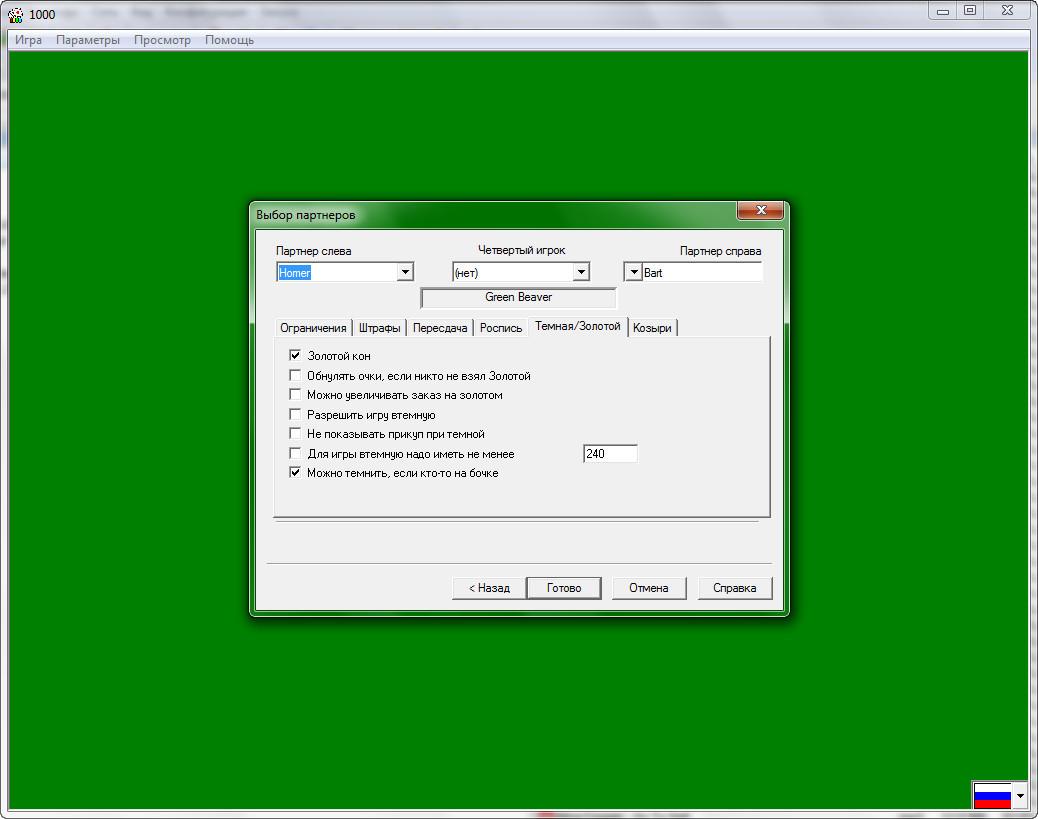Enable Обнулять очки, если никто не взял Золотой
This screenshot has height=819, width=1038.
point(295,375)
